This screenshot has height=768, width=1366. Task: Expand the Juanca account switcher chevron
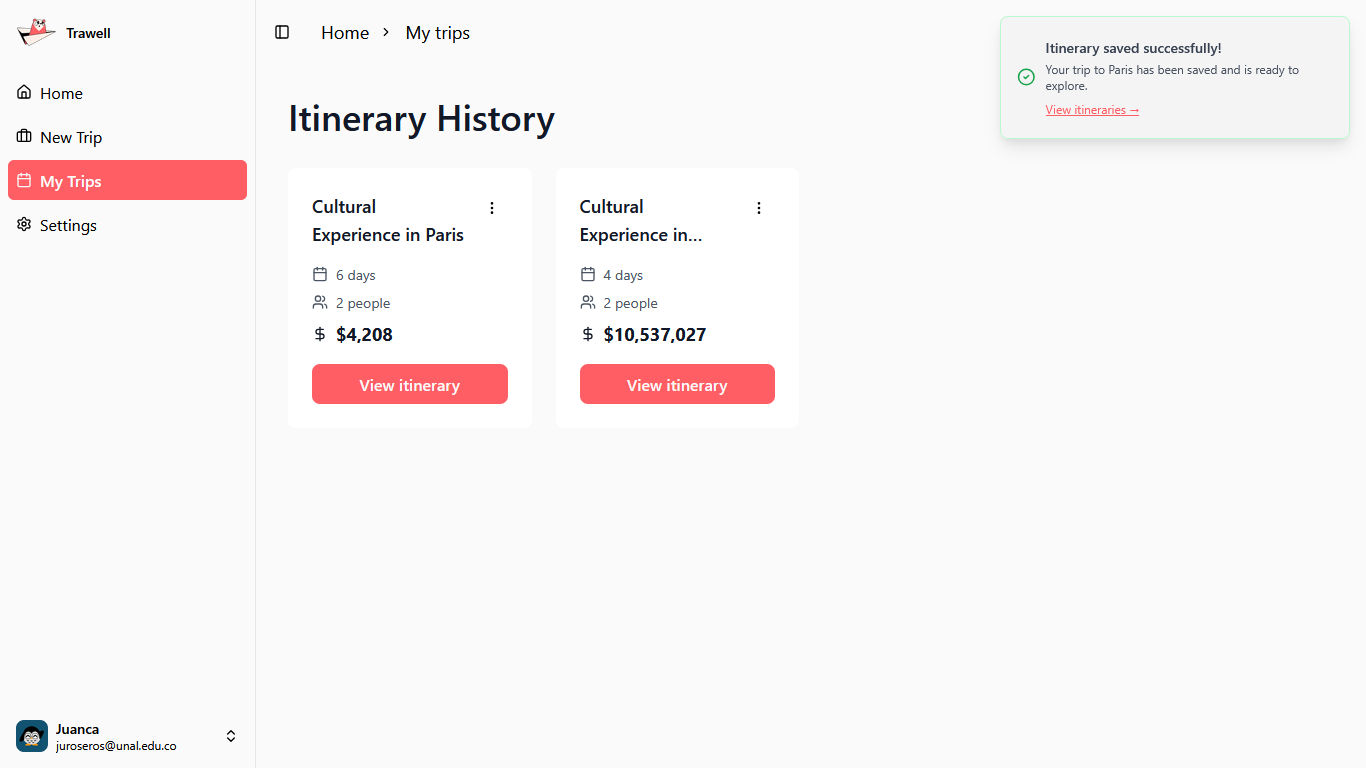click(231, 736)
